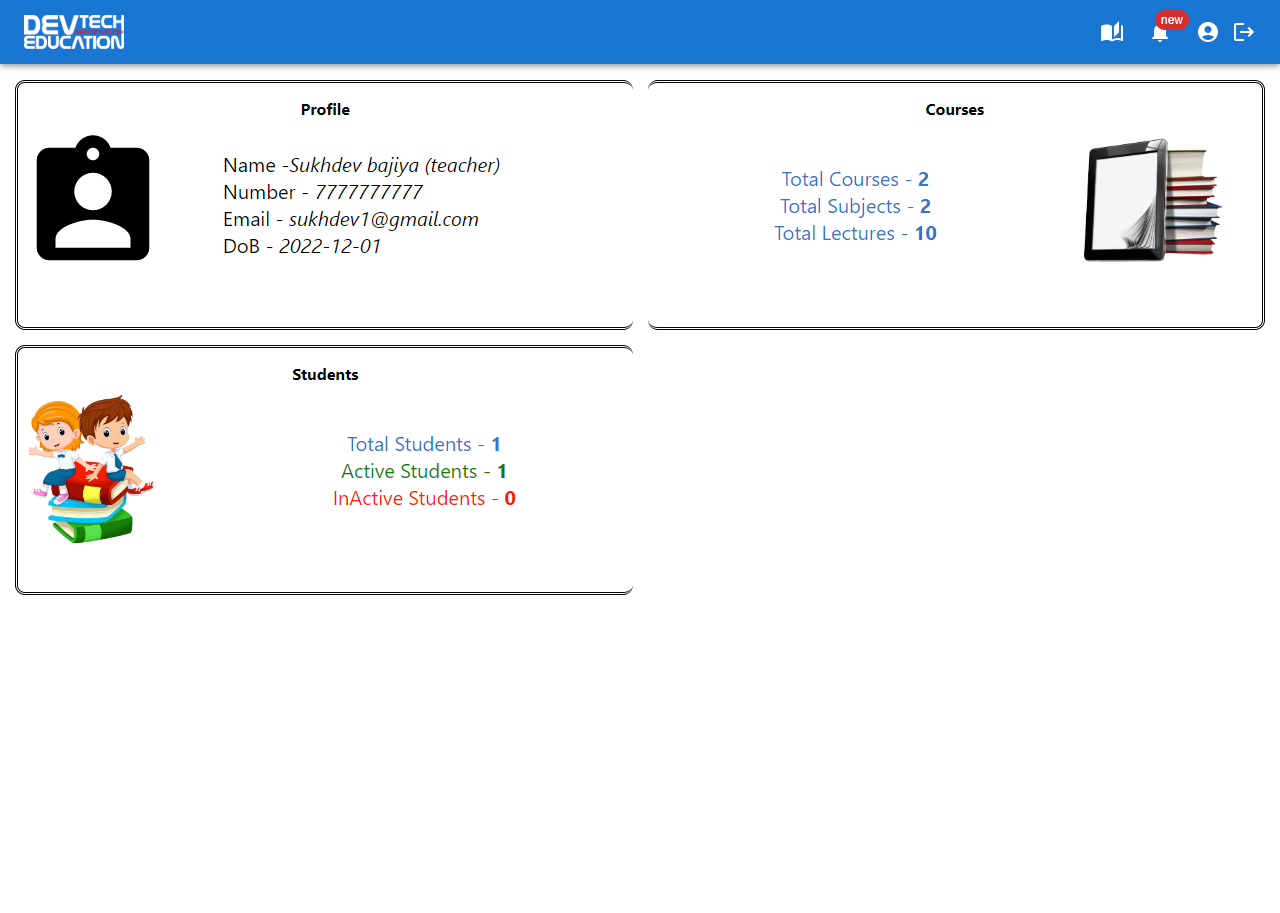Image resolution: width=1280 pixels, height=913 pixels.
Task: Click 'Total Subjects - 2' line
Action: point(855,206)
